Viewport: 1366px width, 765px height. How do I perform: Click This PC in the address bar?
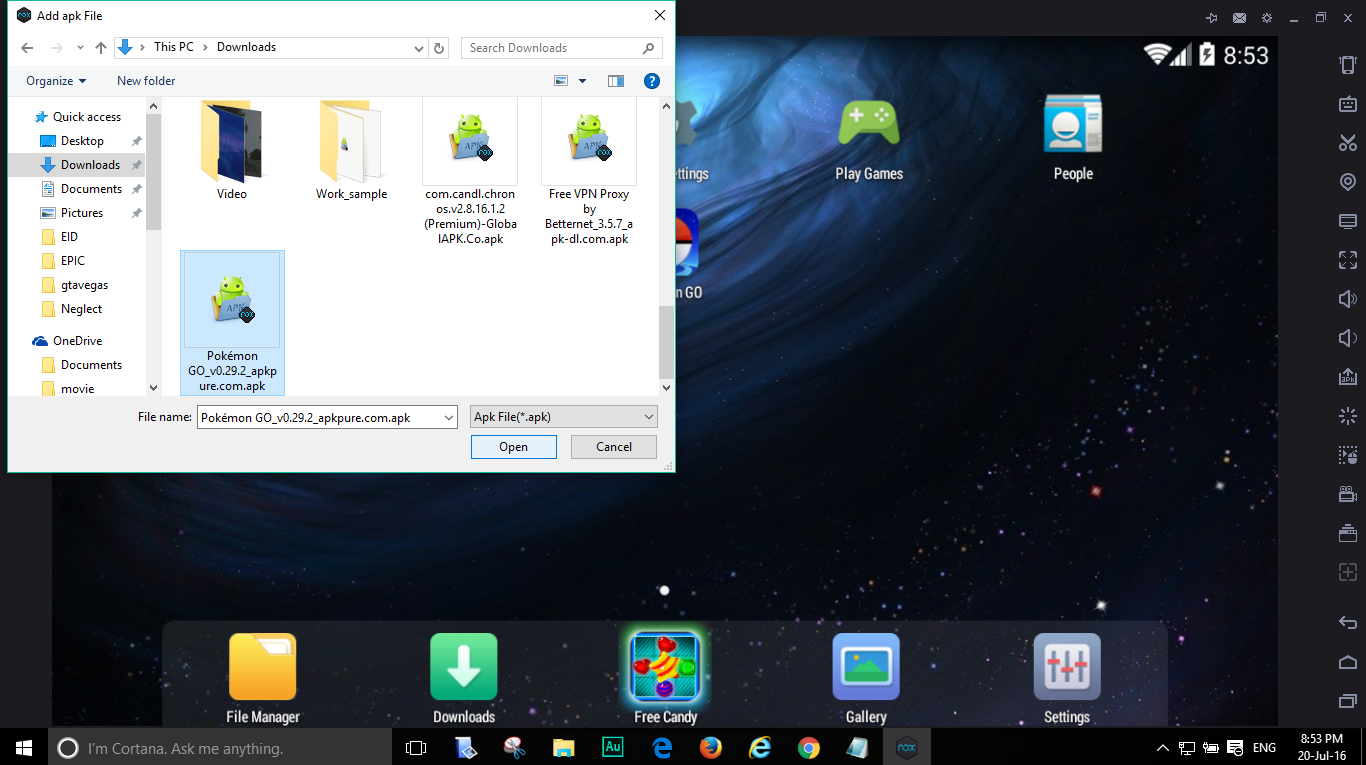tap(174, 47)
